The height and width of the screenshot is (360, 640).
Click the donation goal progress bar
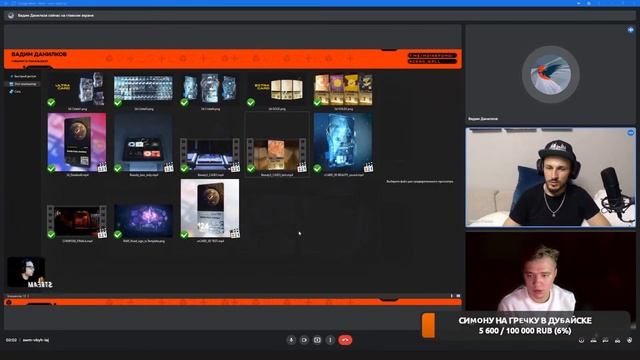point(525,326)
